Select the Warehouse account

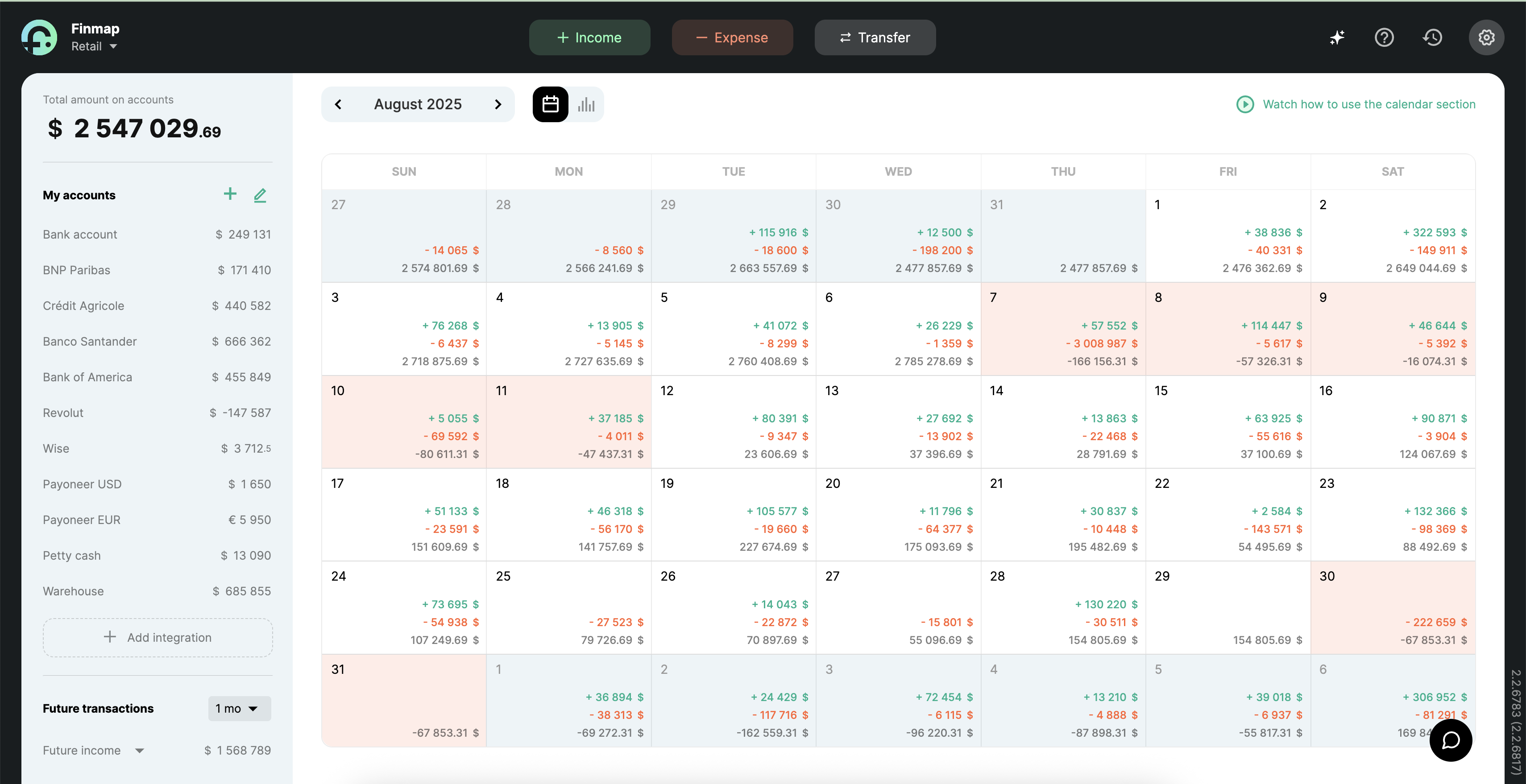(x=157, y=591)
